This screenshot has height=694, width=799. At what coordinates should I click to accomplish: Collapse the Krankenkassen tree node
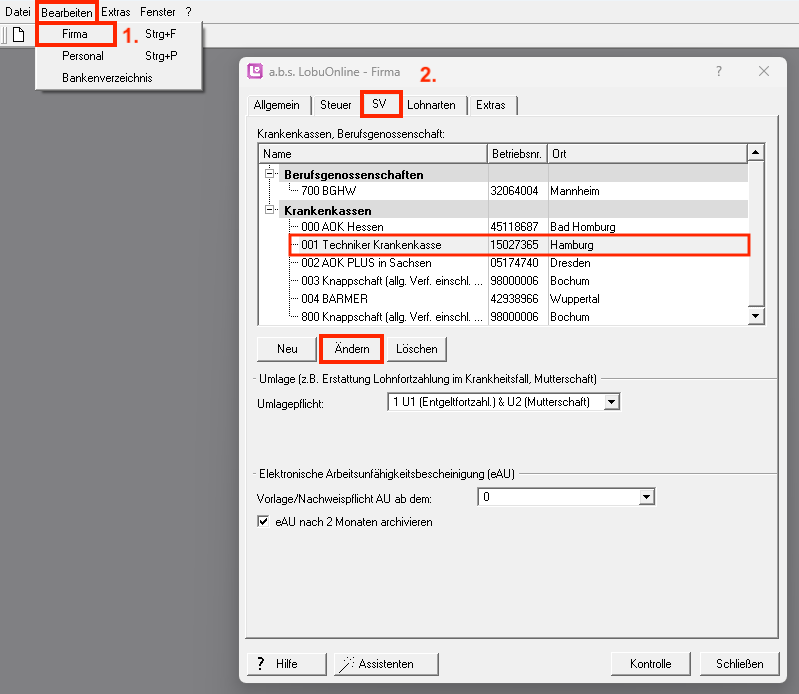tap(268, 210)
